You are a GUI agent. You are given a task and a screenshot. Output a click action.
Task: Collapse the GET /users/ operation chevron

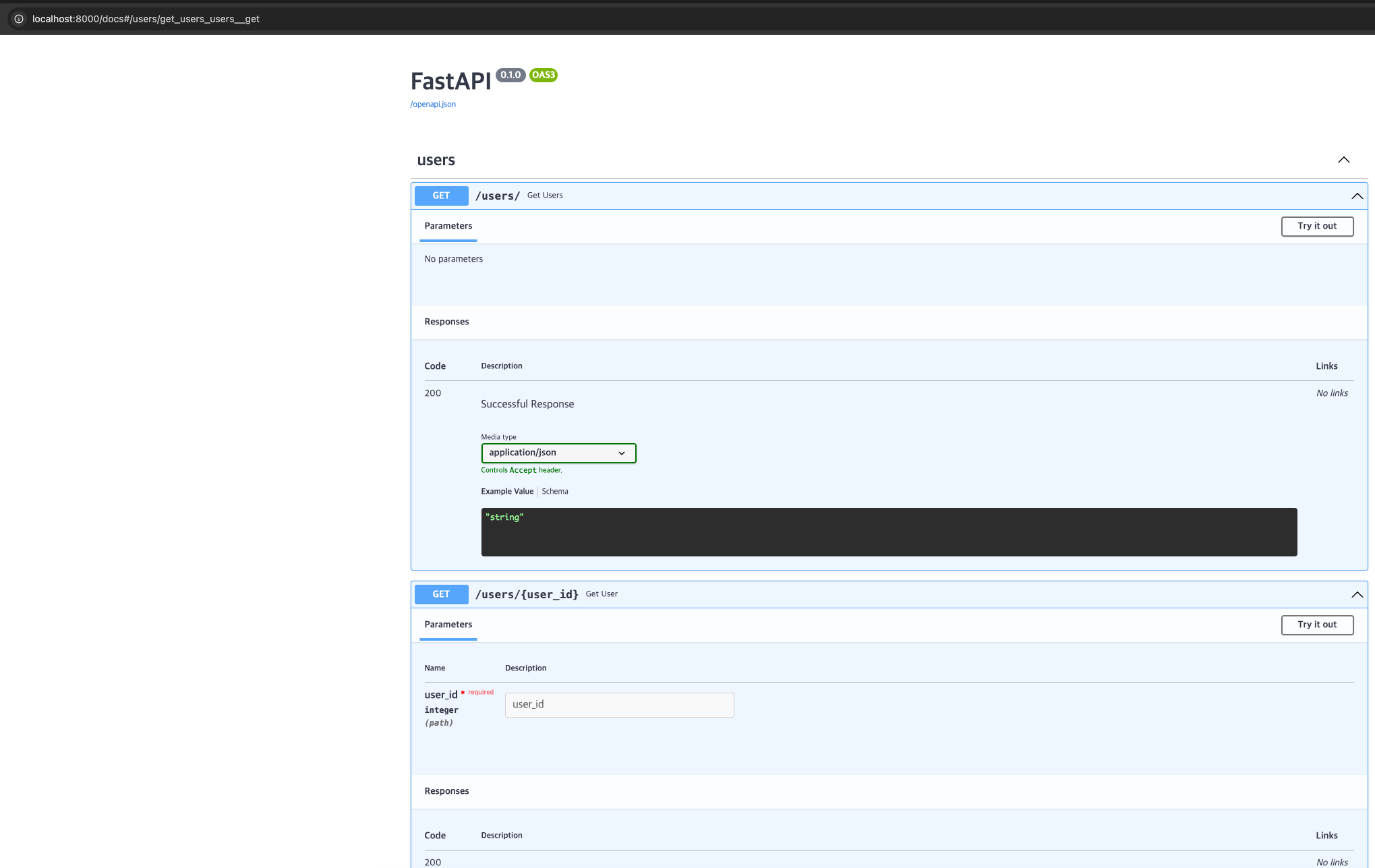coord(1357,196)
